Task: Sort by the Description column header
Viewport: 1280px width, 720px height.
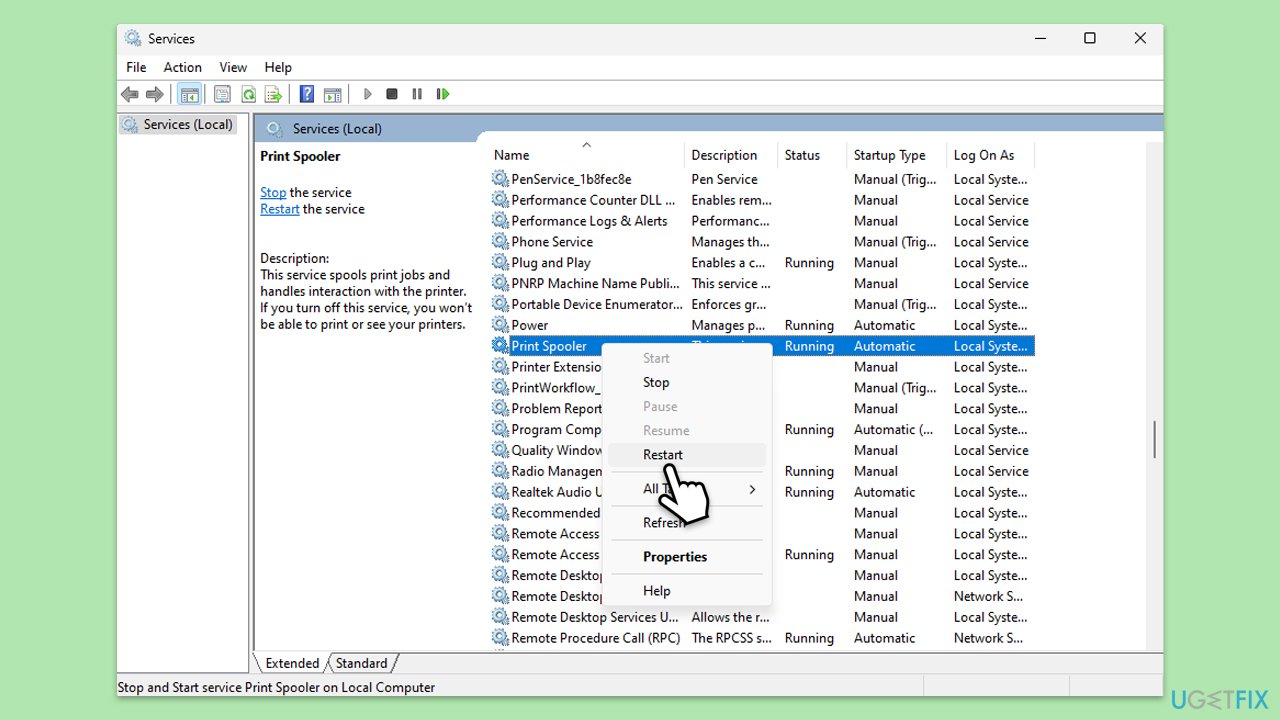Action: coord(731,155)
